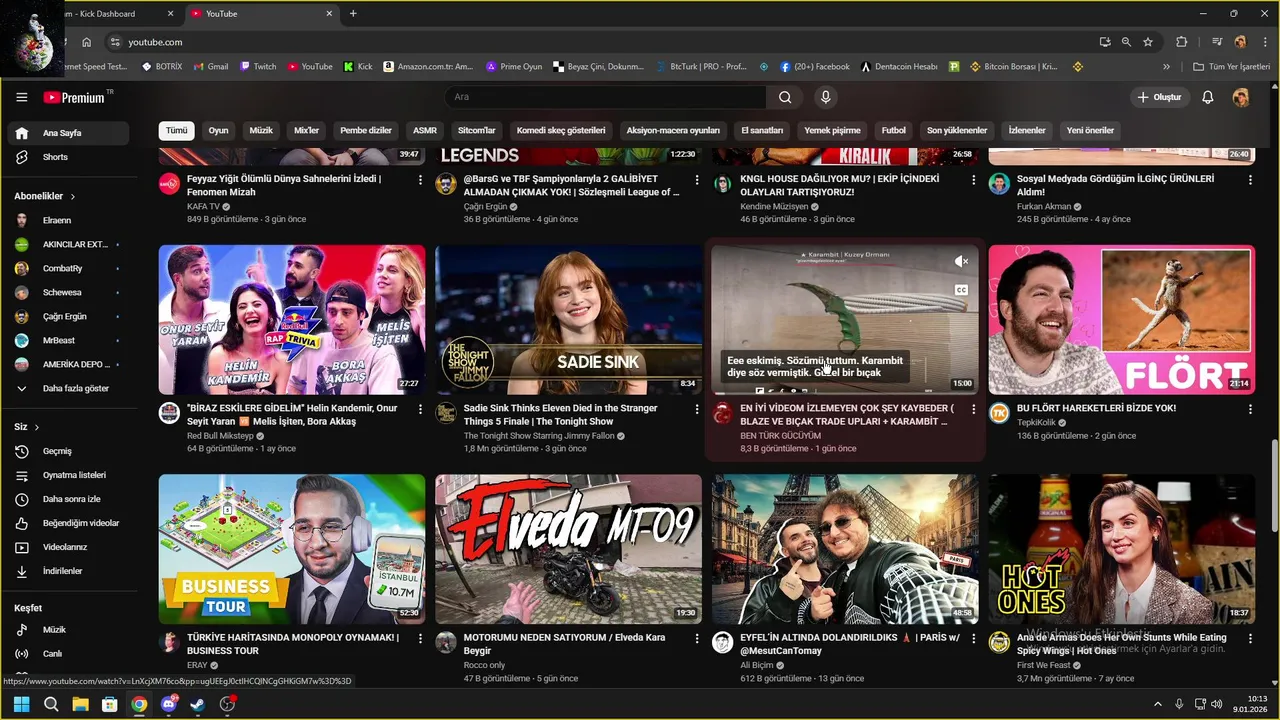The height and width of the screenshot is (720, 1280).
Task: Open the account avatar menu
Action: (1241, 97)
